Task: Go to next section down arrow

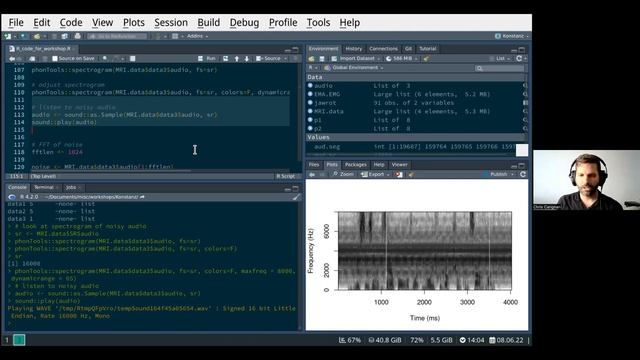Action: tap(247, 59)
